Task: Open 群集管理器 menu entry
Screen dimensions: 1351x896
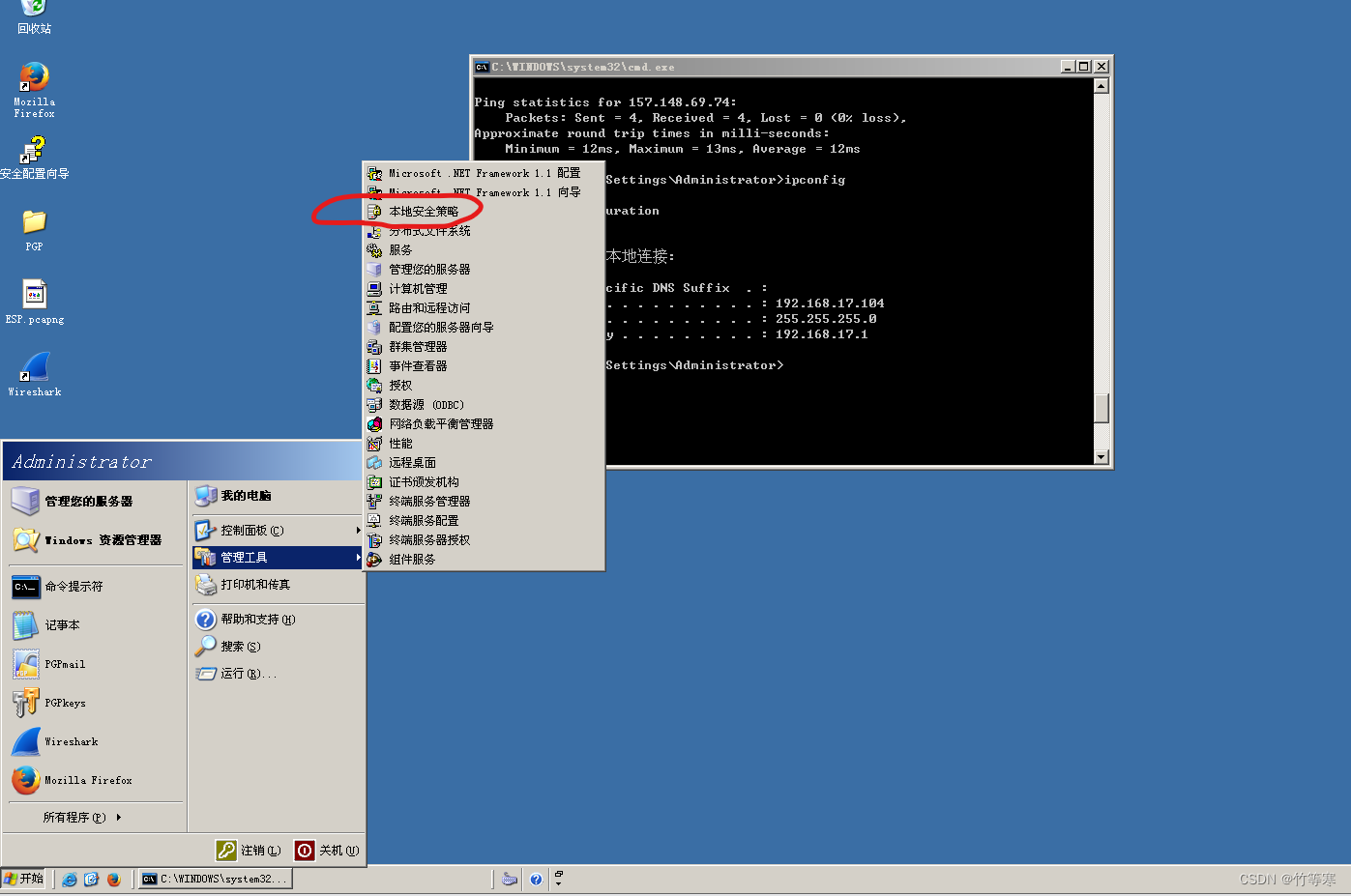Action: coord(484,347)
